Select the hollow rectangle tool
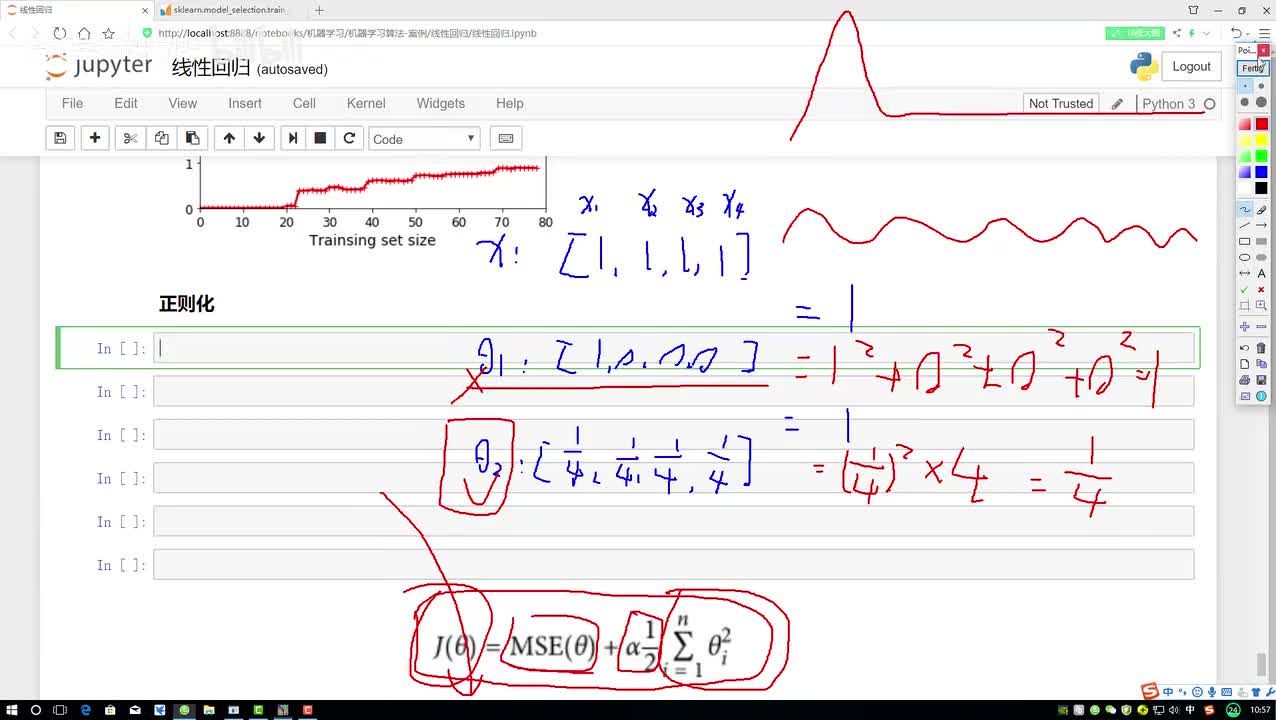Image resolution: width=1276 pixels, height=720 pixels. pos(1245,242)
